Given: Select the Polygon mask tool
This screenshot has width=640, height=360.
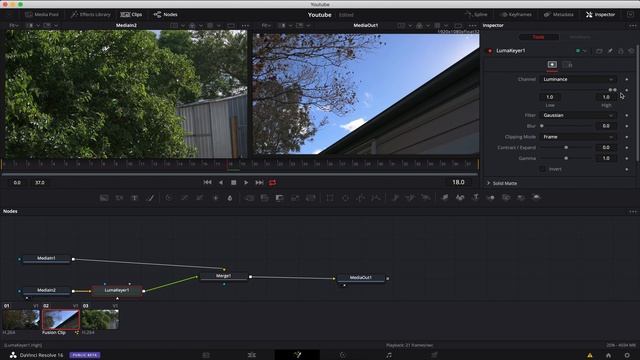Looking at the screenshot, I should pos(361,198).
